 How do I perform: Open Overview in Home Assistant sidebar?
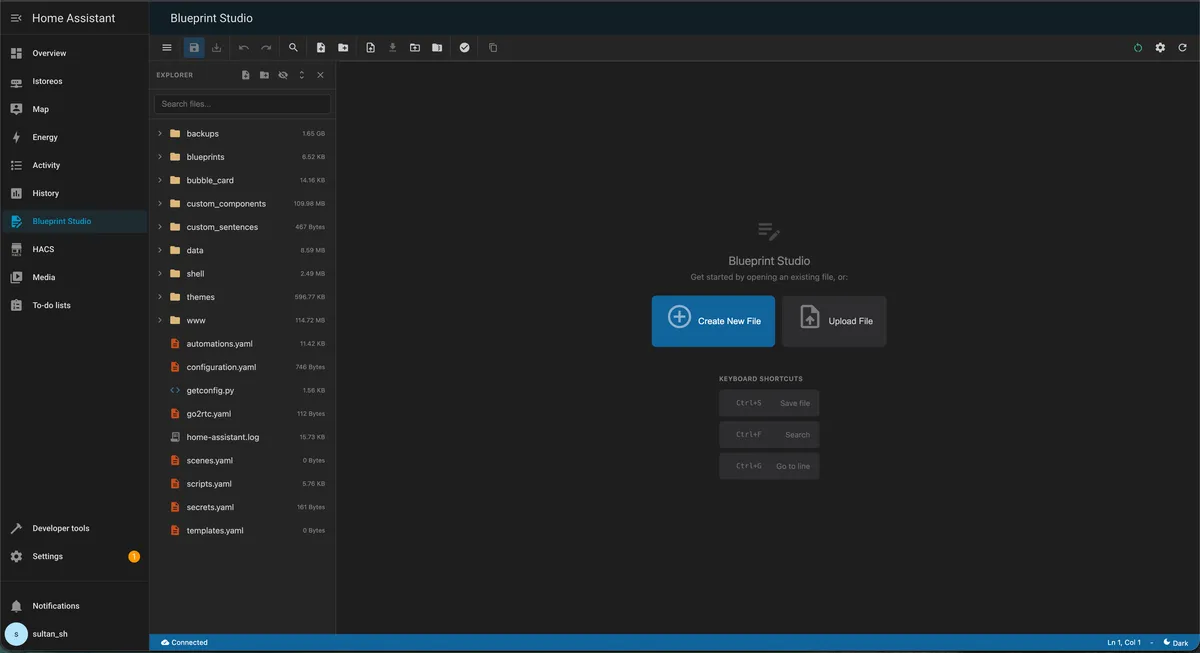click(74, 53)
